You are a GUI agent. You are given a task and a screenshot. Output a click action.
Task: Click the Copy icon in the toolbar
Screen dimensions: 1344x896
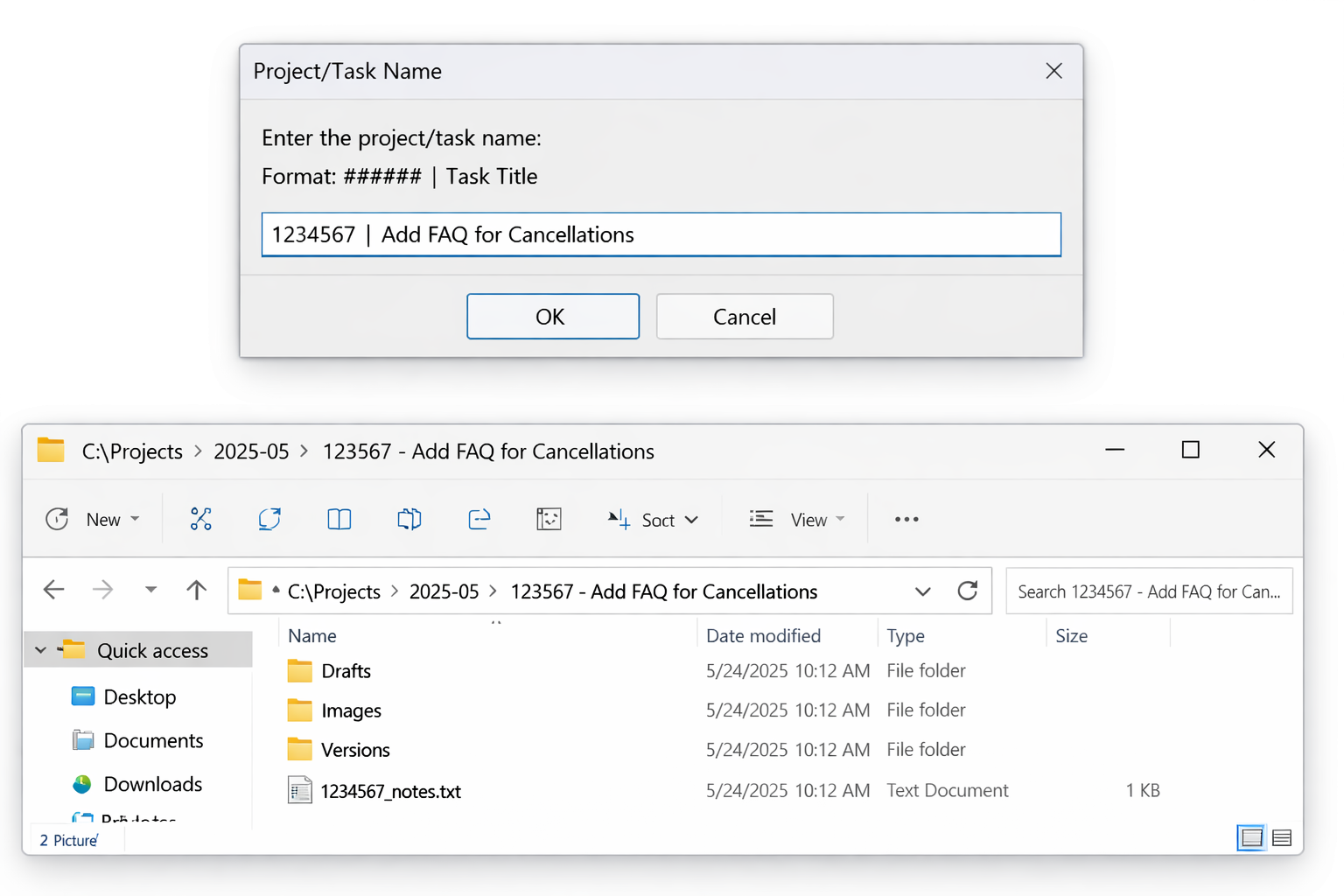tap(269, 519)
